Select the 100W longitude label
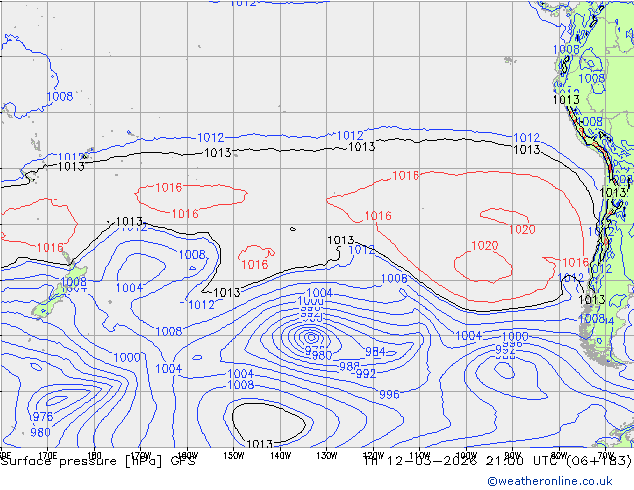This screenshot has height=490, width=634. tap(466, 456)
